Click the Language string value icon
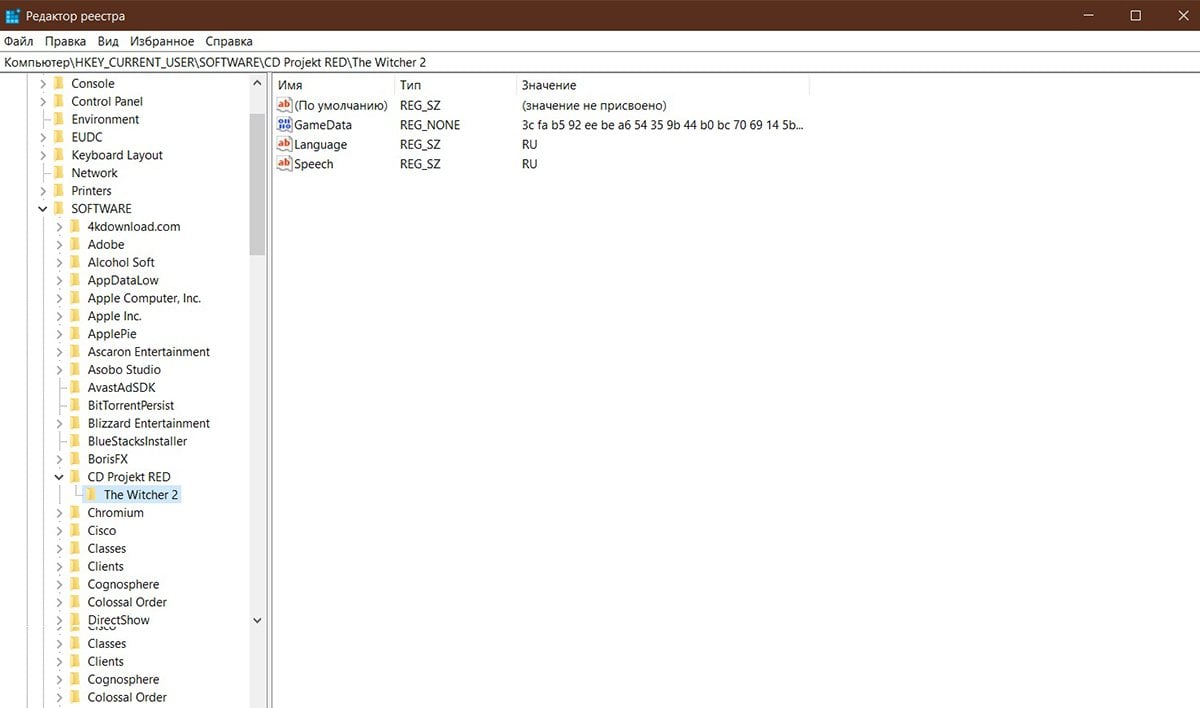Viewport: 1200px width, 708px height. [x=284, y=145]
